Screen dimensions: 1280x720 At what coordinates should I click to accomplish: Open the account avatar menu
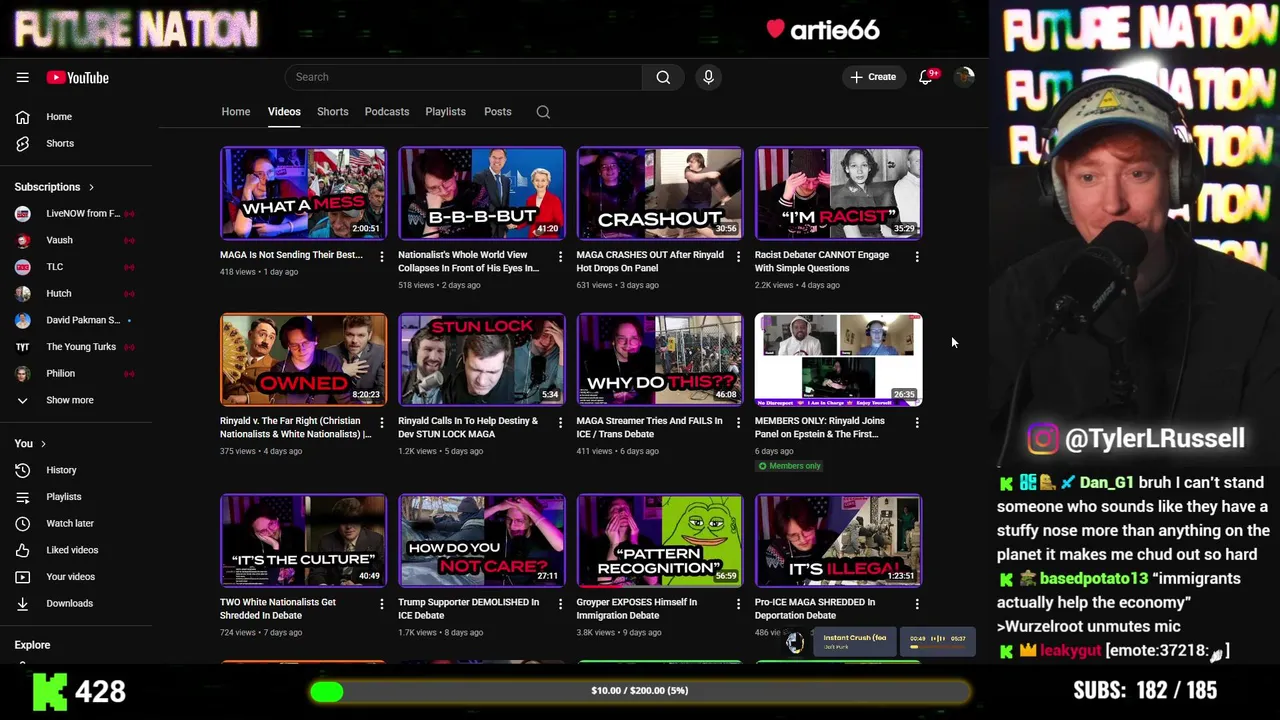(964, 77)
